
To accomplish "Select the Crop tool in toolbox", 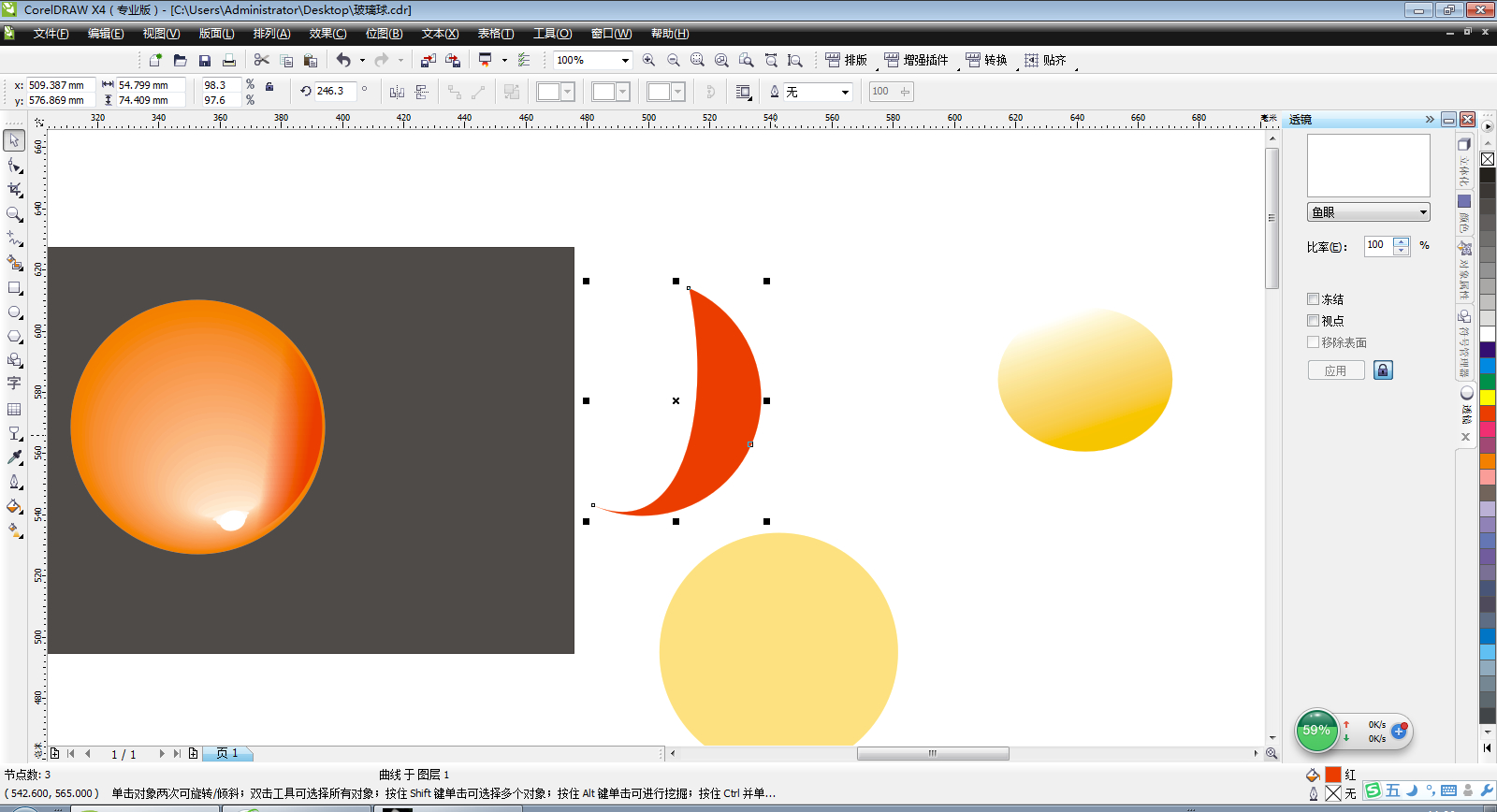I will pos(14,189).
